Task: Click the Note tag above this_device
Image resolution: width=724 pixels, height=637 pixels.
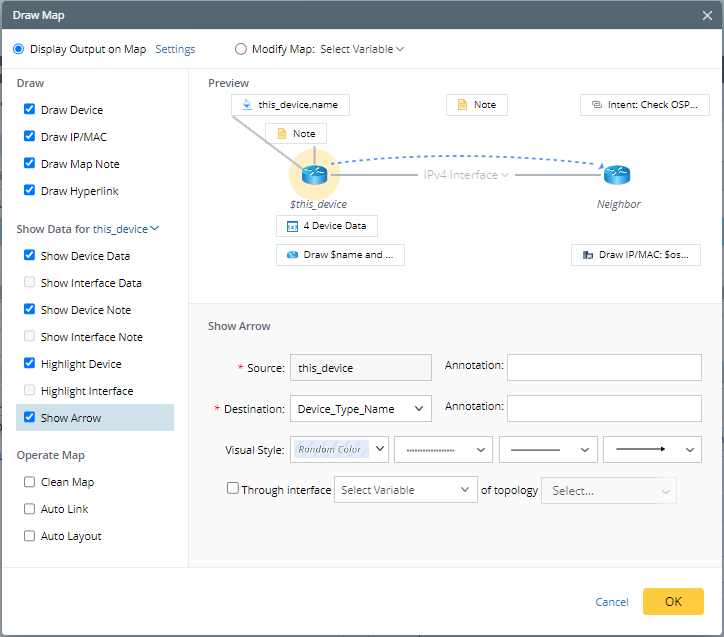Action: click(x=295, y=133)
